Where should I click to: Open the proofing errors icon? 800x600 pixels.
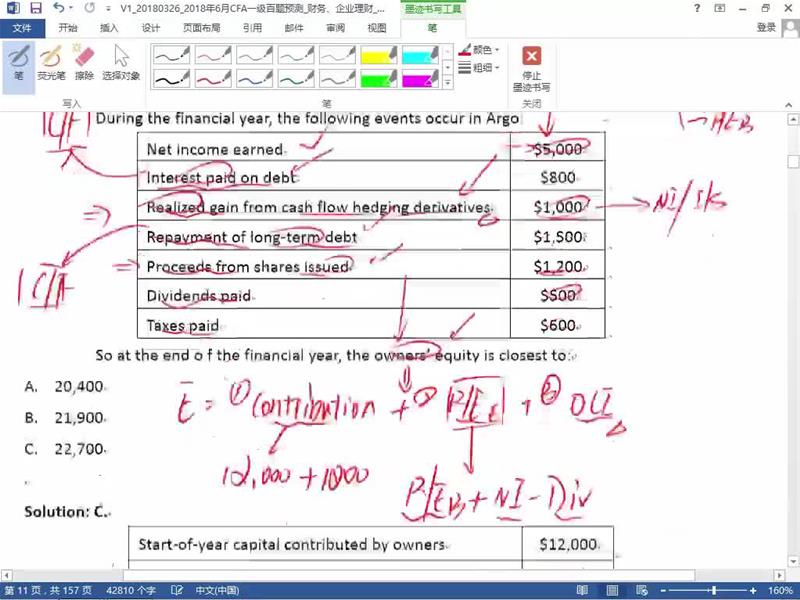pyautogui.click(x=177, y=591)
